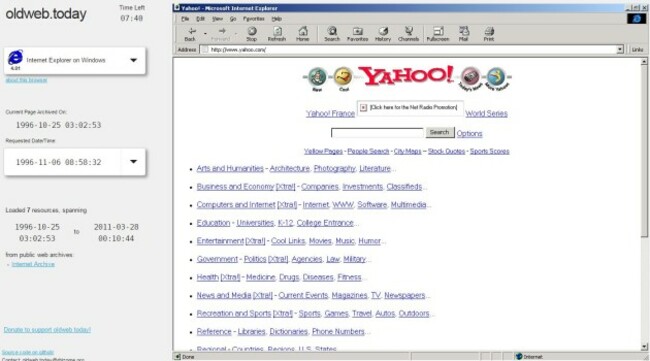Open the Entertainment category link
Viewport: 650px width, 361px height.
(220, 241)
